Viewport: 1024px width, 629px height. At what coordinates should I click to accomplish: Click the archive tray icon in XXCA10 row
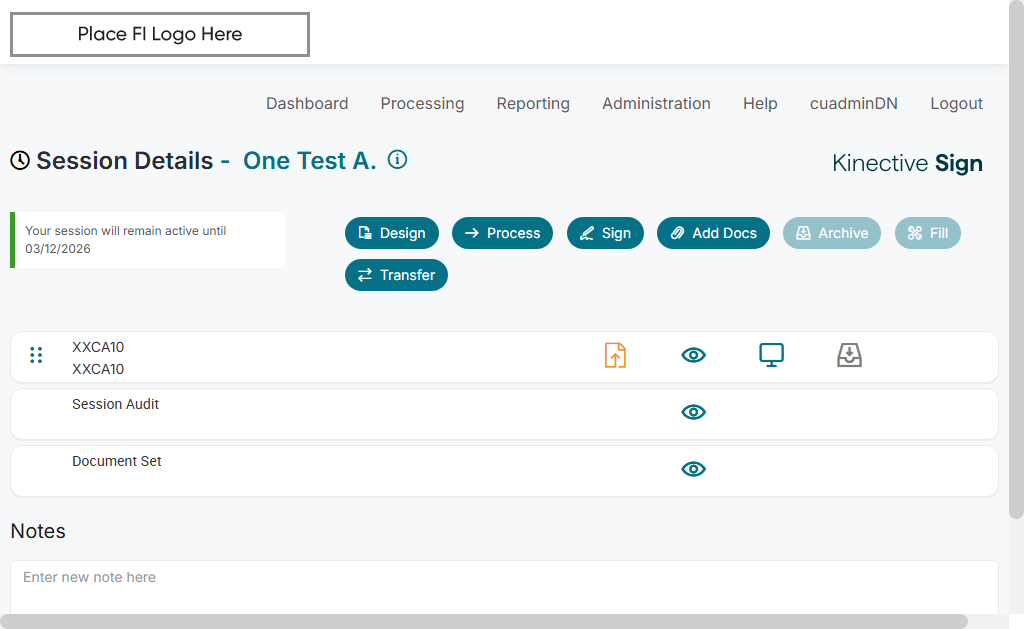pyautogui.click(x=849, y=355)
